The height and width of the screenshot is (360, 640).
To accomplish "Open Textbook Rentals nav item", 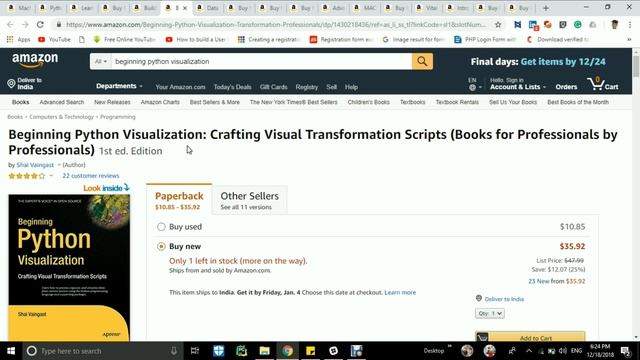I will tap(457, 102).
